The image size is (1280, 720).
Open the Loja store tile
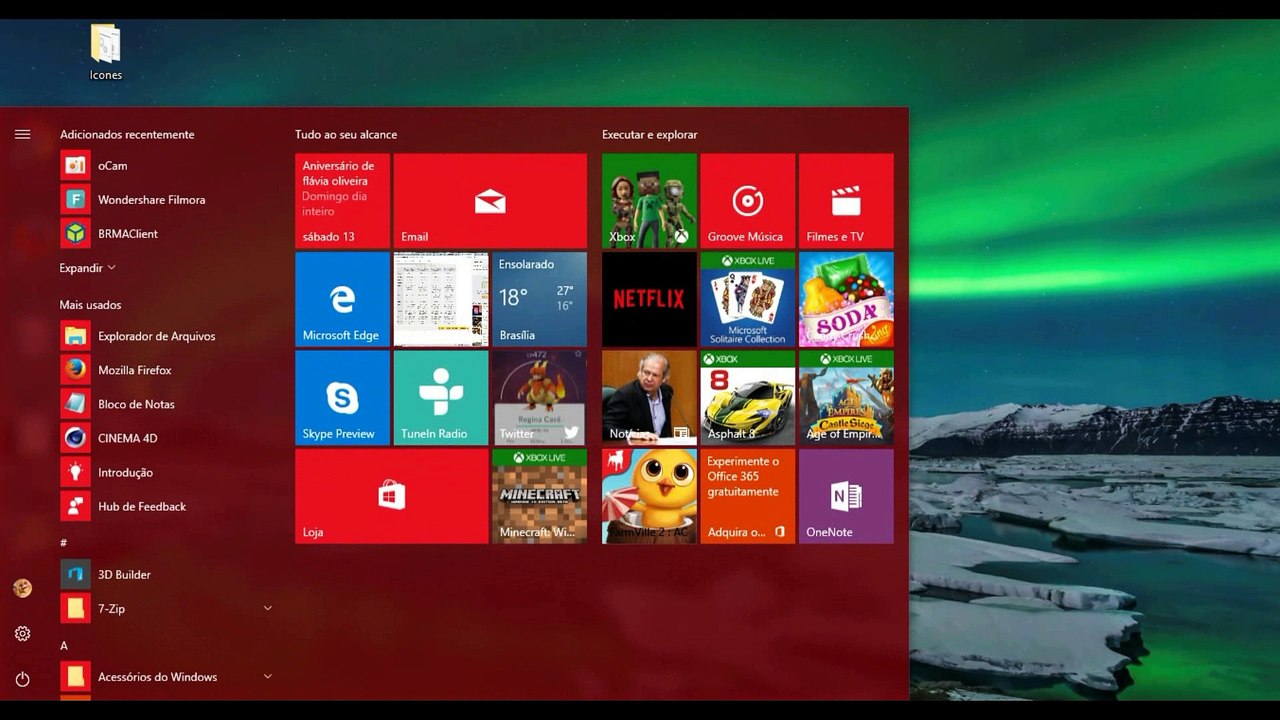tap(391, 496)
